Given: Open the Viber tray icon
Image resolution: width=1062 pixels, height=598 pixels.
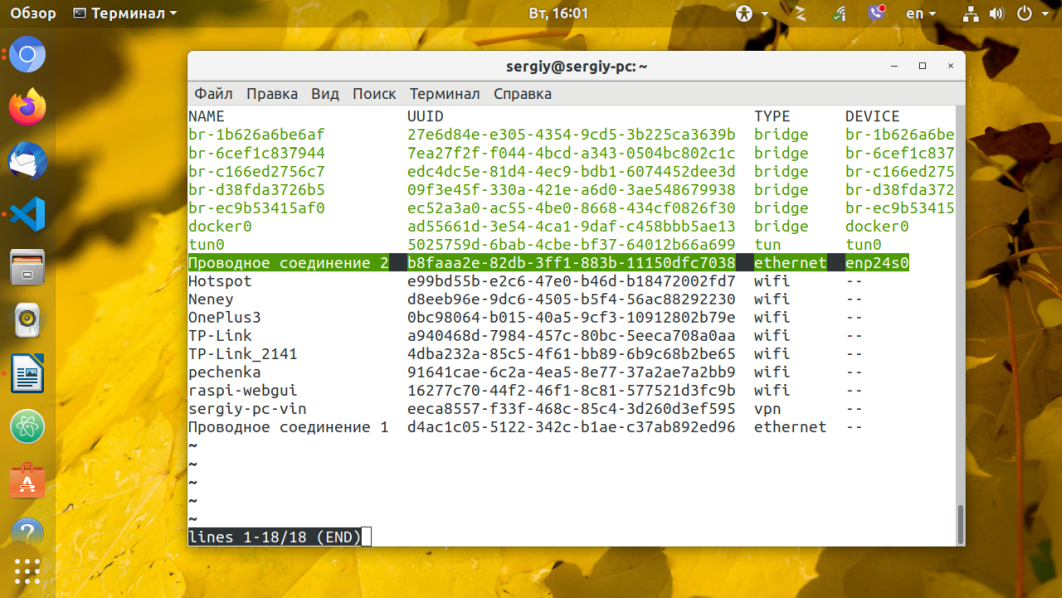Looking at the screenshot, I should coord(876,13).
